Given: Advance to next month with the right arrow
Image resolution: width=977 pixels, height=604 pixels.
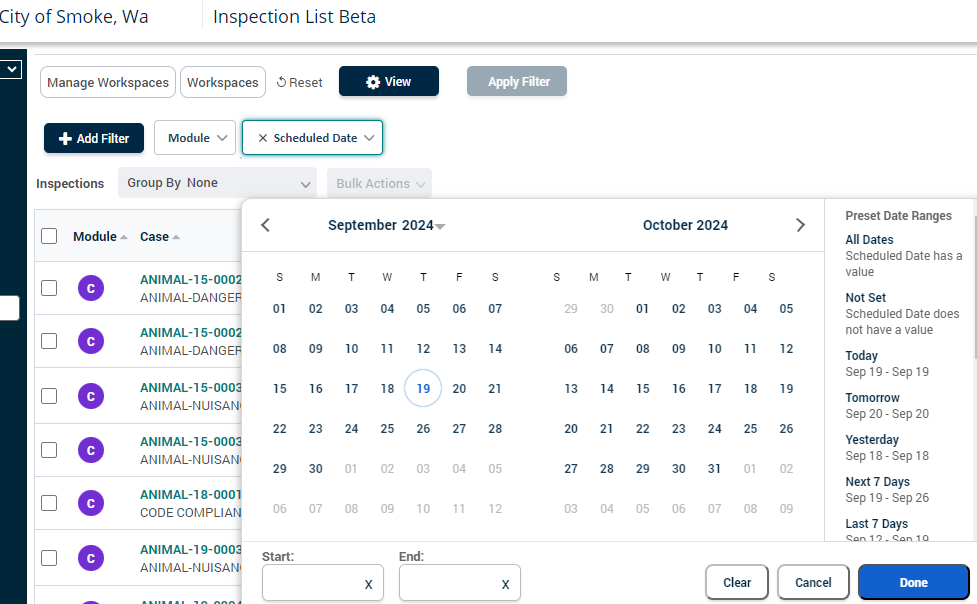Looking at the screenshot, I should (x=800, y=225).
